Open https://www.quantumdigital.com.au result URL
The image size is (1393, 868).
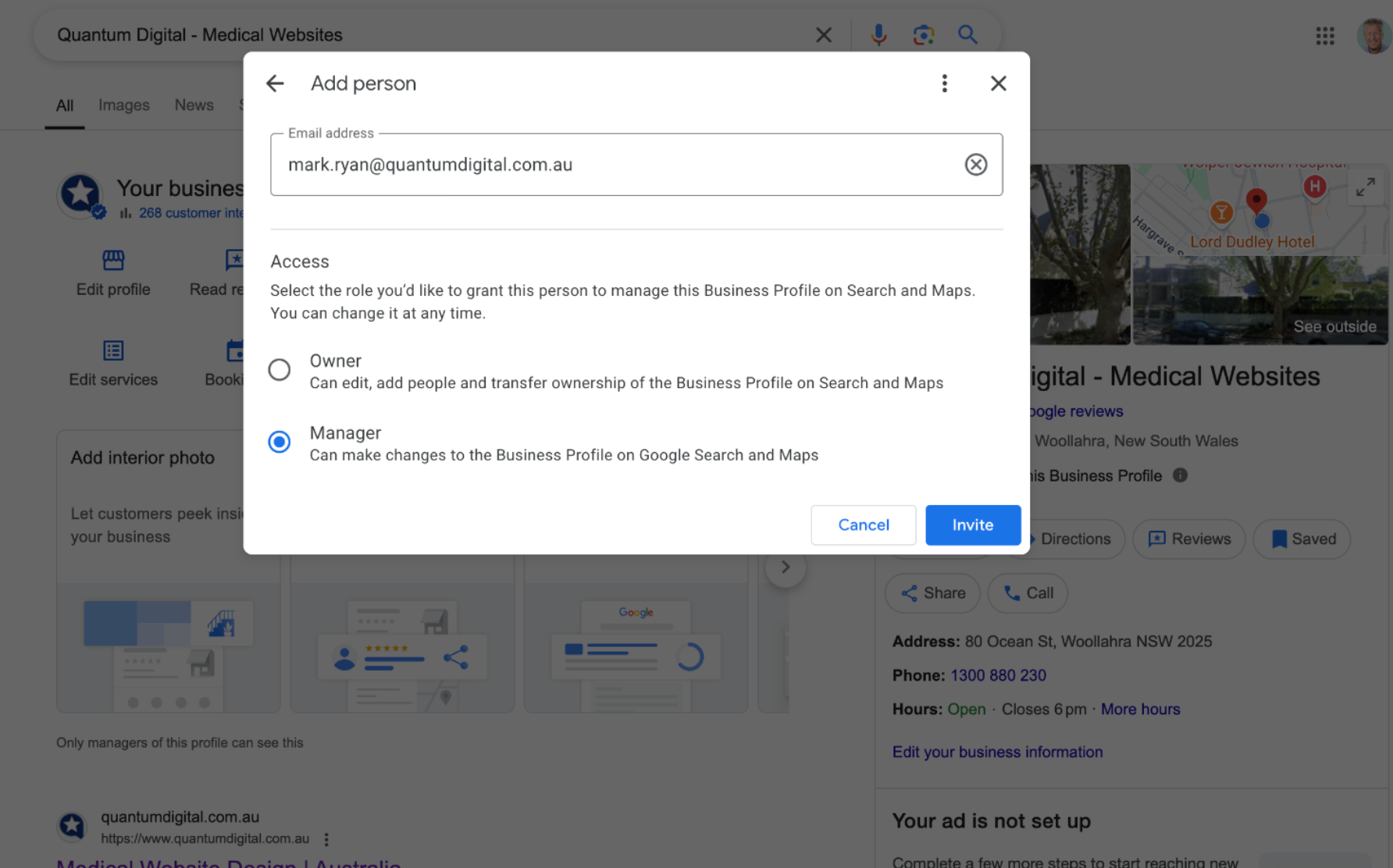click(x=205, y=839)
